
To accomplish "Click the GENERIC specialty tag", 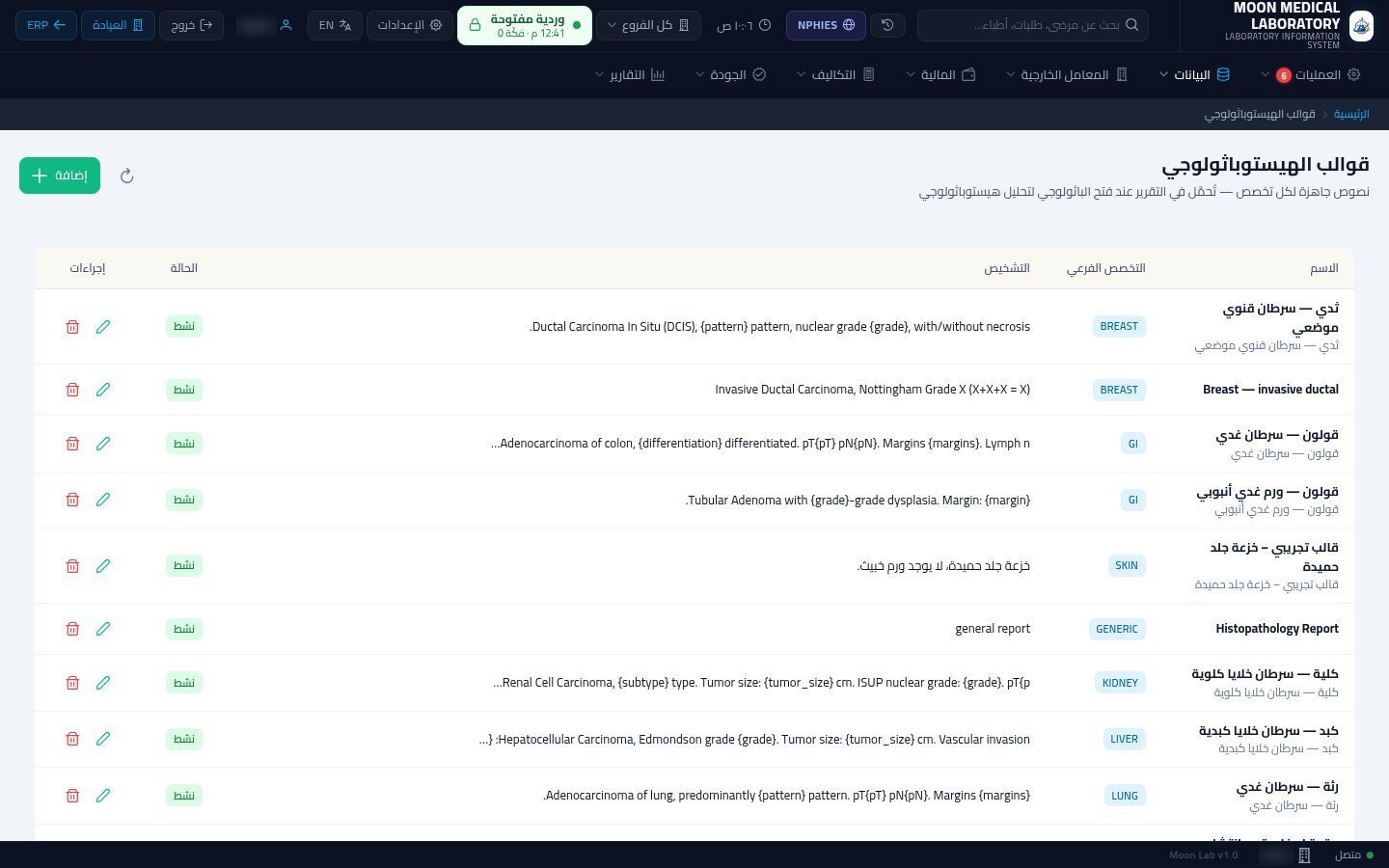I will 1117,629.
